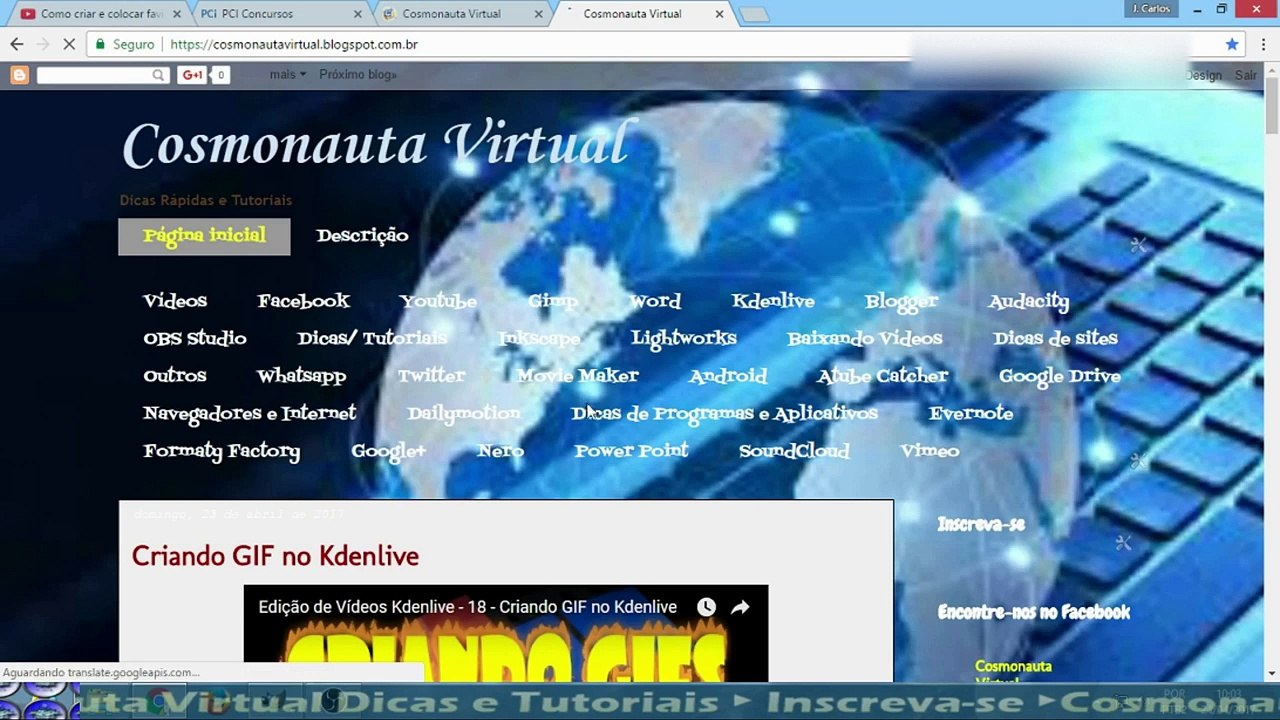Open the SoundCloud label link
This screenshot has width=1280, height=720.
(794, 451)
